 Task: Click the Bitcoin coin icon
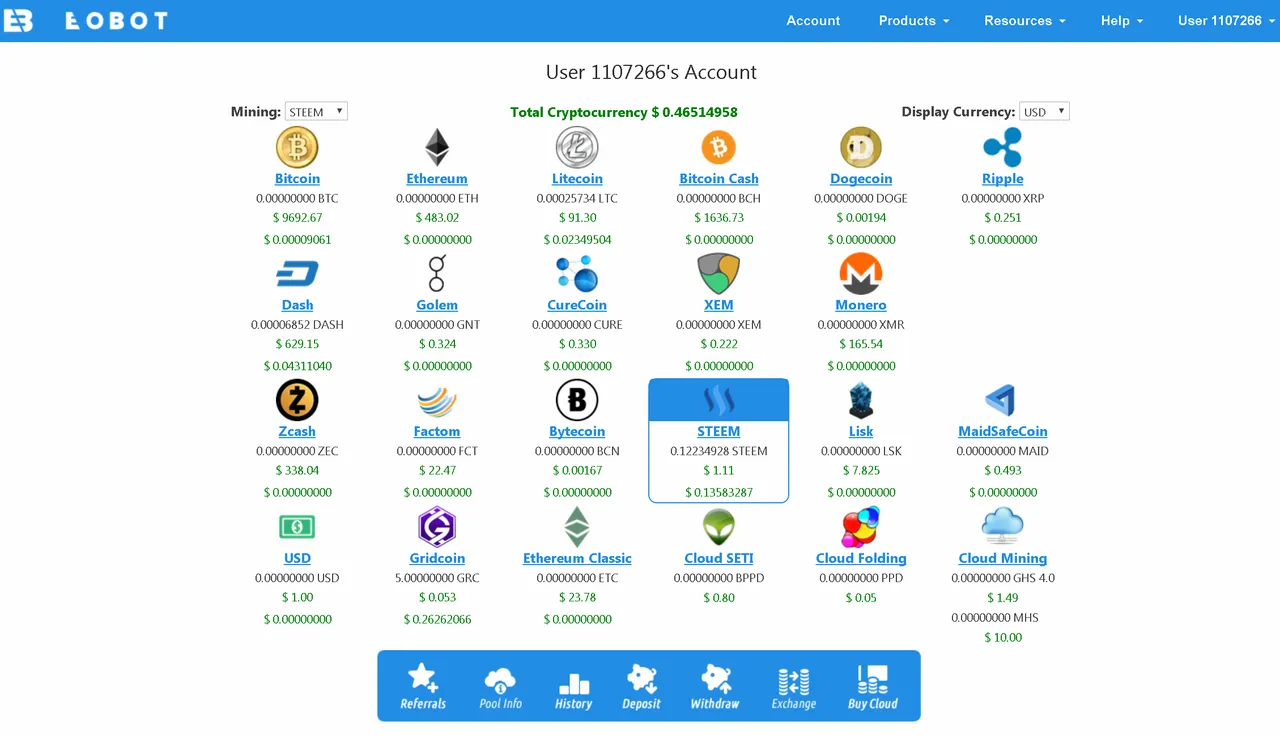tap(297, 148)
